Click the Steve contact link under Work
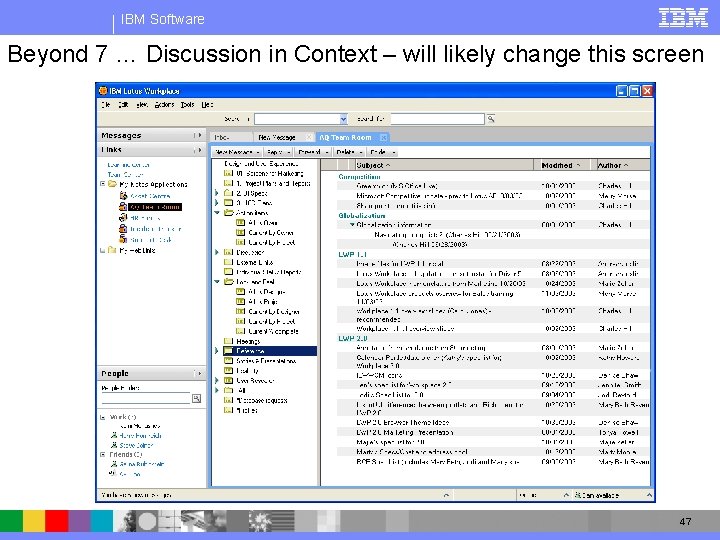The image size is (720, 540). [x=136, y=445]
